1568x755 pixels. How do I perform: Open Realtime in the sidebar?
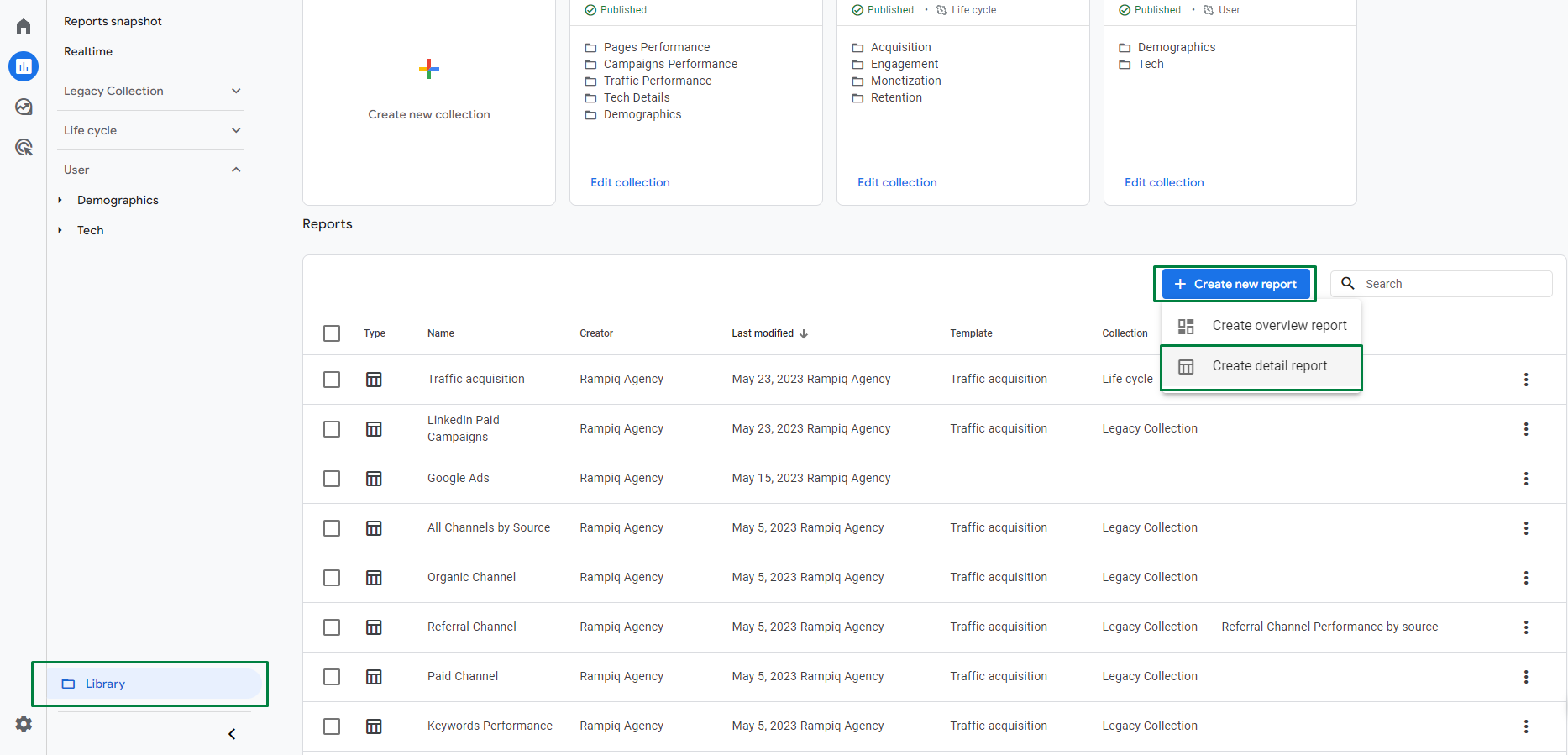point(88,51)
